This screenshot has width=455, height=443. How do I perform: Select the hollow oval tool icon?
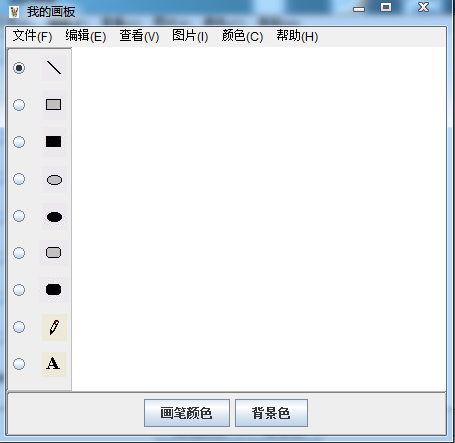54,180
